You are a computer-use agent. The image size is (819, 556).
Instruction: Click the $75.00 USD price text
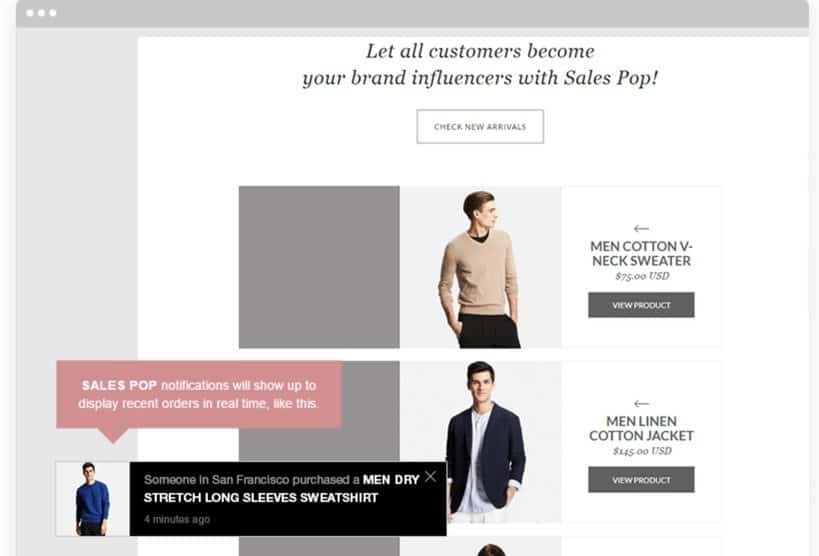(642, 276)
